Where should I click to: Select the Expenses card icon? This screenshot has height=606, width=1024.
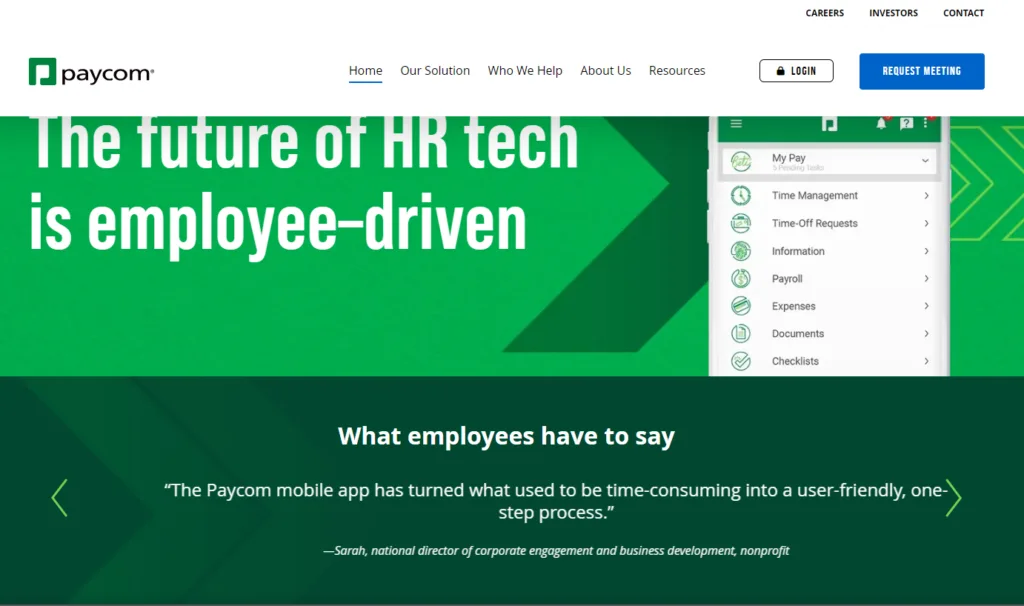pyautogui.click(x=740, y=306)
